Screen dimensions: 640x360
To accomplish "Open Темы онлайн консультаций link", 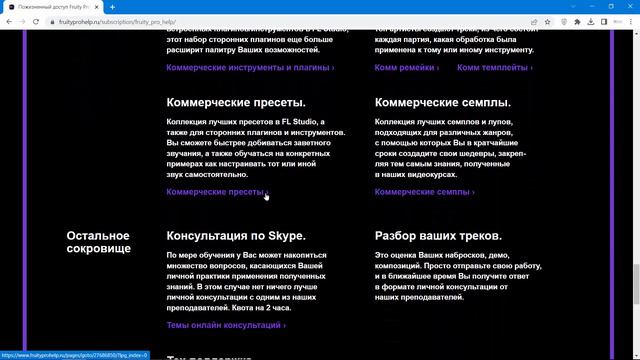I will (x=226, y=325).
